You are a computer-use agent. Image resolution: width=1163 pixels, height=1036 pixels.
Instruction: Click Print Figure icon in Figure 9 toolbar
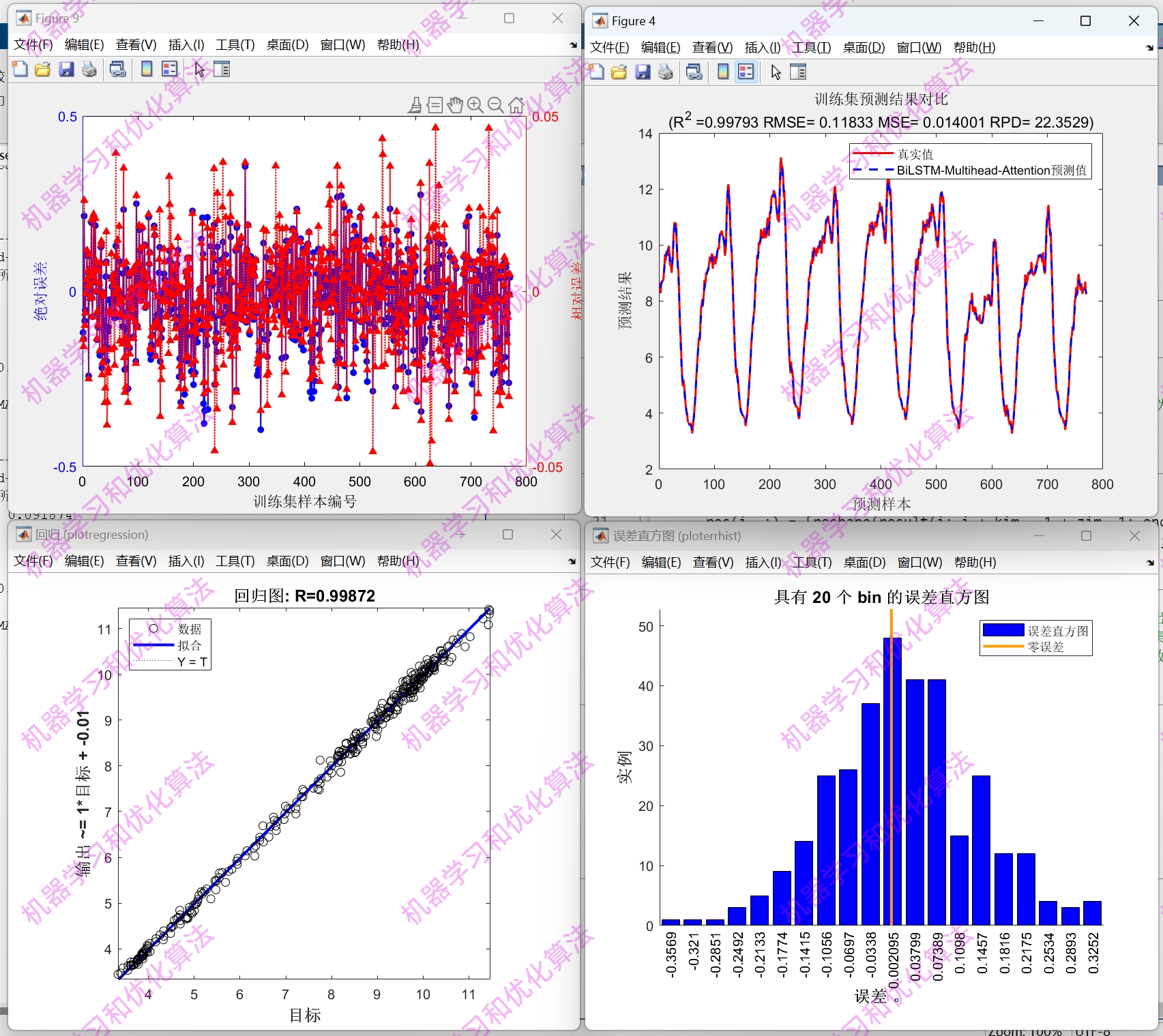coord(89,69)
